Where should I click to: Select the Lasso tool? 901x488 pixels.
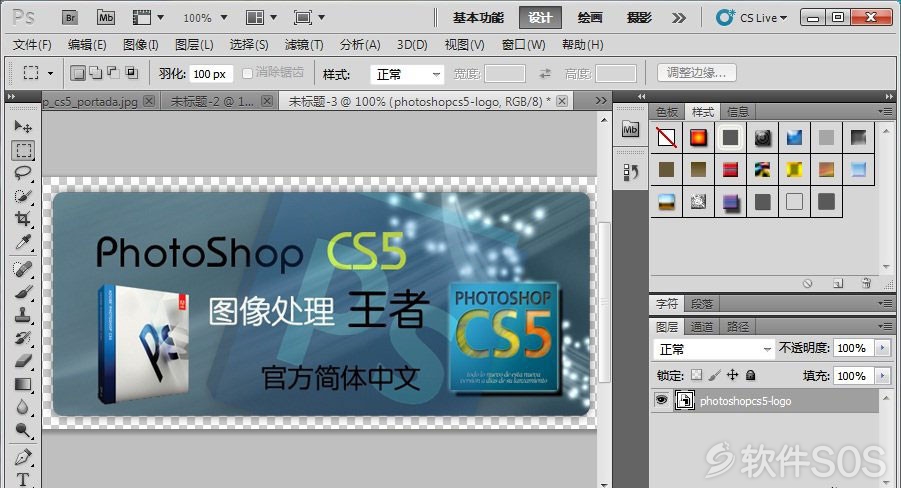(x=23, y=173)
